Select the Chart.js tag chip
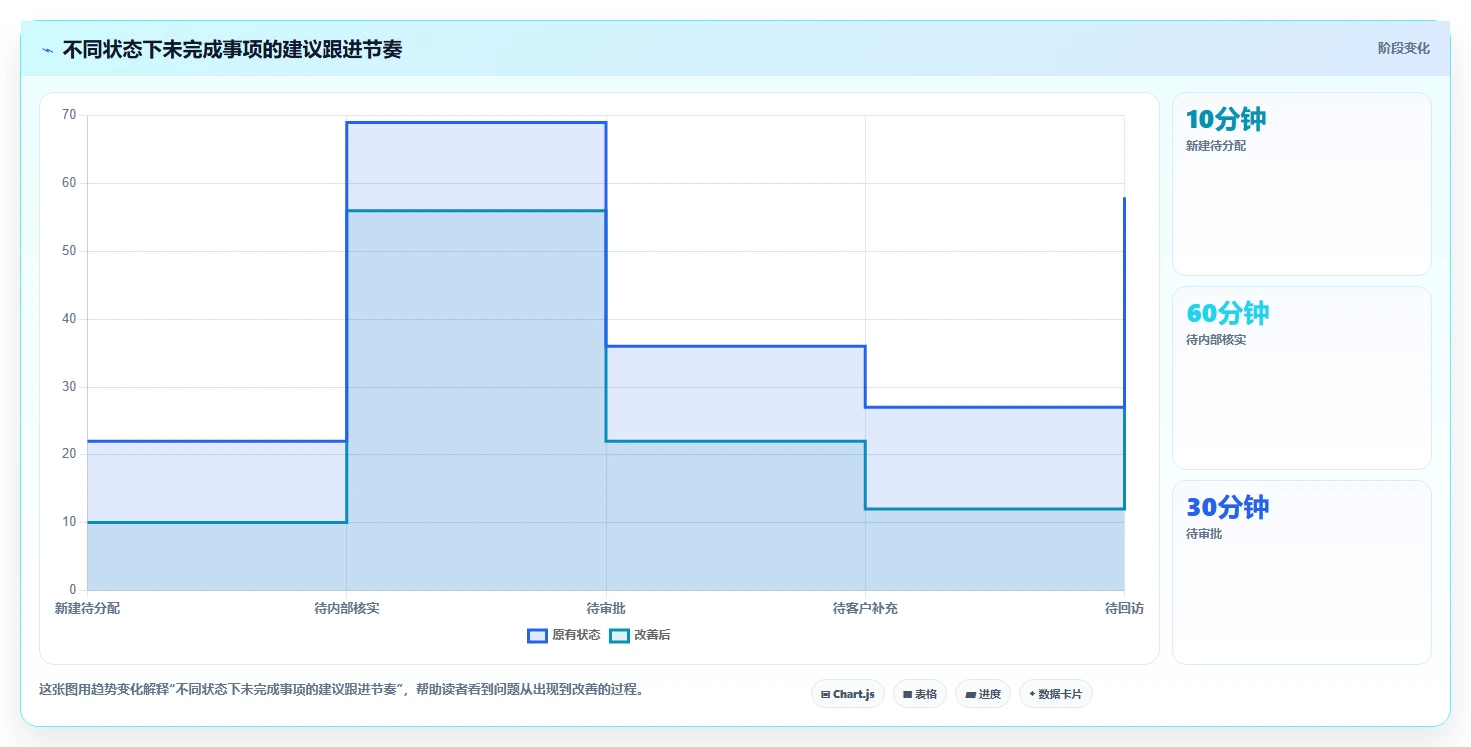 (847, 694)
